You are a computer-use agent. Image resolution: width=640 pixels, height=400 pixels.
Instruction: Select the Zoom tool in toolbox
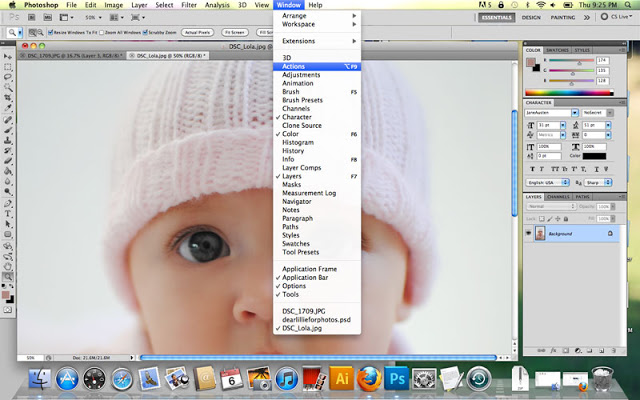point(8,277)
